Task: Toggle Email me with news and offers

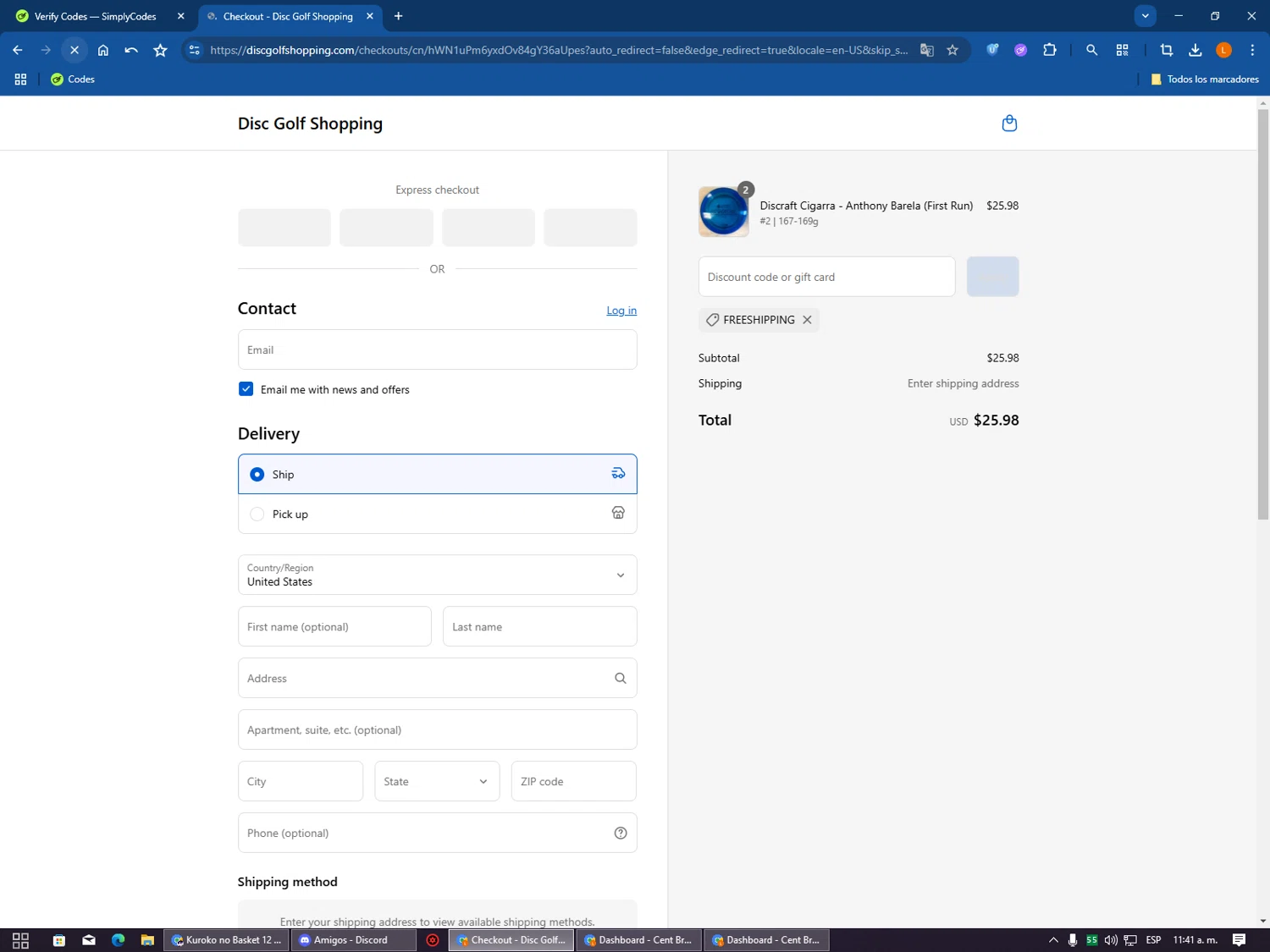Action: 246,389
